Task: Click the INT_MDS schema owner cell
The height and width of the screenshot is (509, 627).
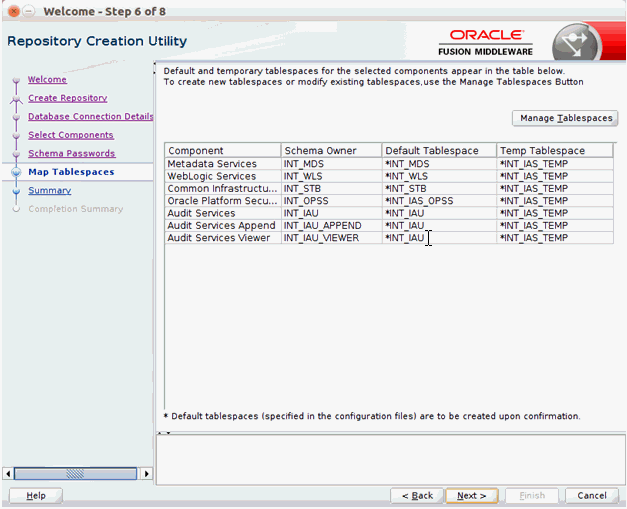Action: 331,164
